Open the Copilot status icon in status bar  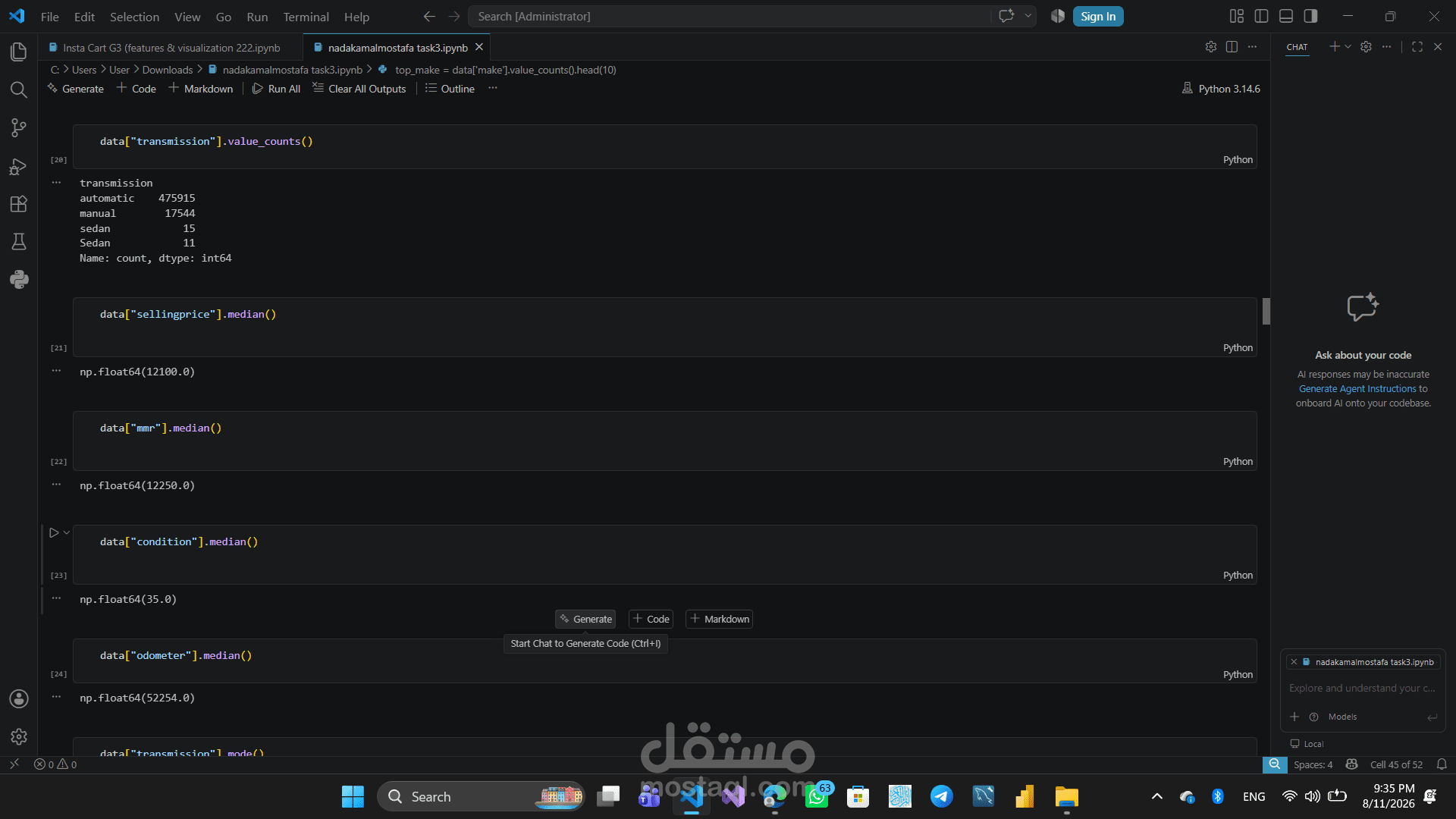(x=1351, y=764)
